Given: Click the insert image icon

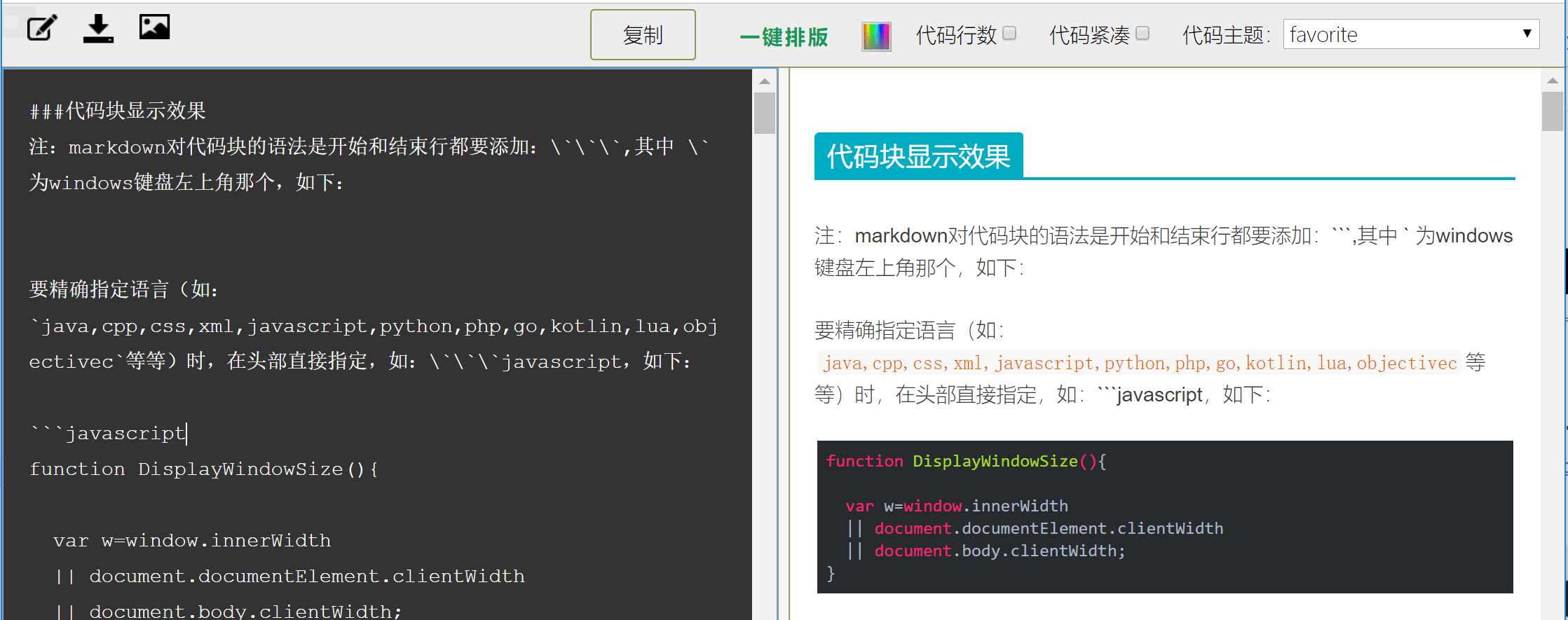Looking at the screenshot, I should (154, 27).
